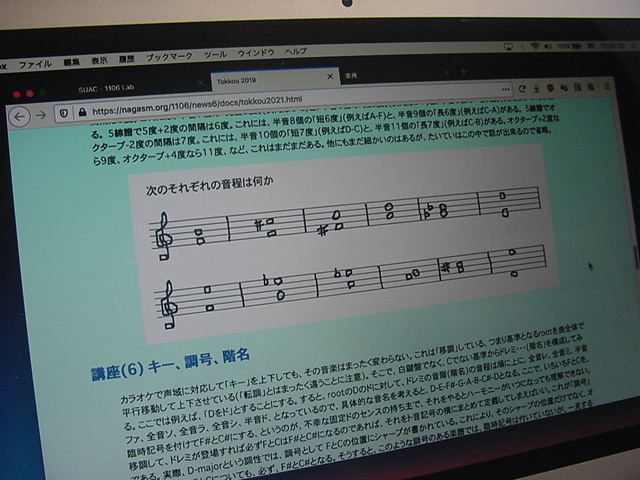Click the 次のそれぞれの音程は何か caption
Screen dimensions: 640x480
[209, 185]
